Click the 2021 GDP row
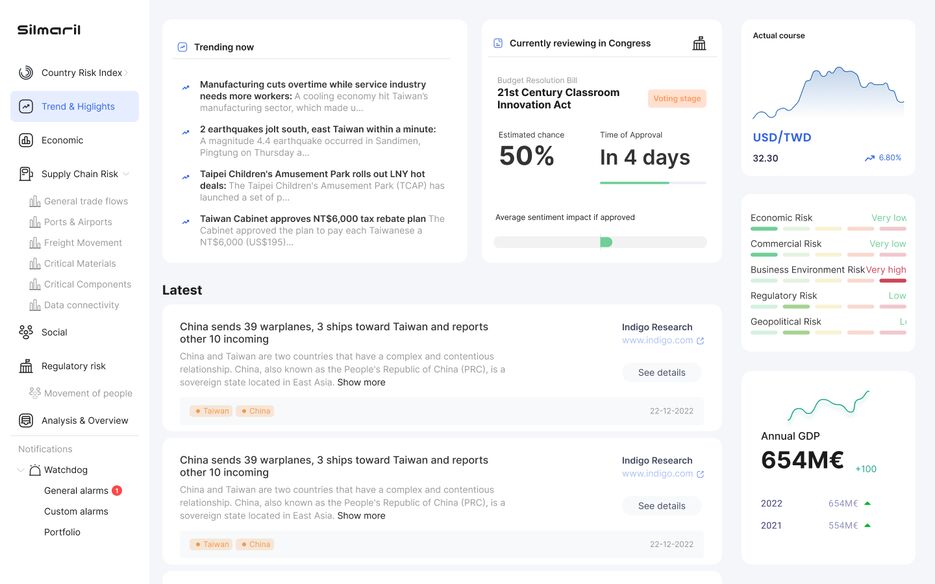Image resolution: width=935 pixels, height=584 pixels. pos(816,526)
